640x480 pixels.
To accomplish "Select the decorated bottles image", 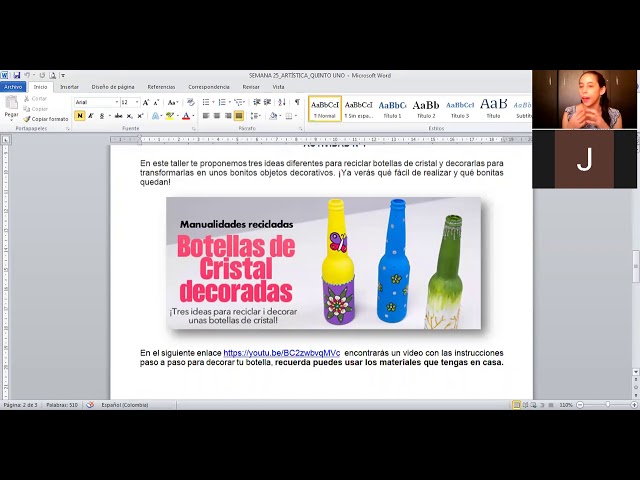I will tap(324, 263).
